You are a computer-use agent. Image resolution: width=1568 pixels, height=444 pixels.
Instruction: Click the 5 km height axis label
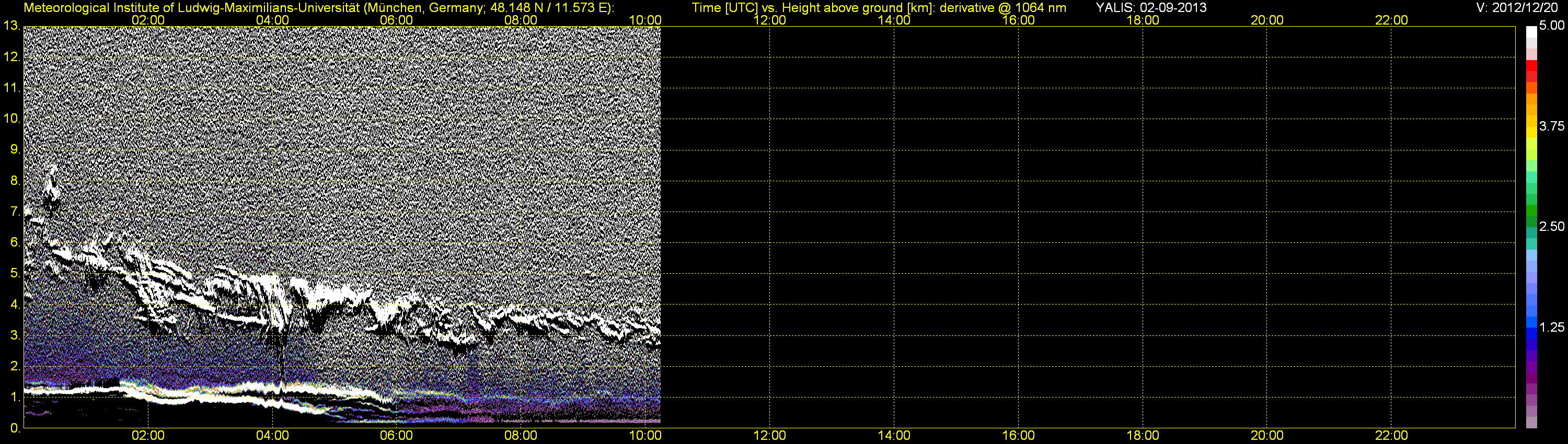(15, 273)
